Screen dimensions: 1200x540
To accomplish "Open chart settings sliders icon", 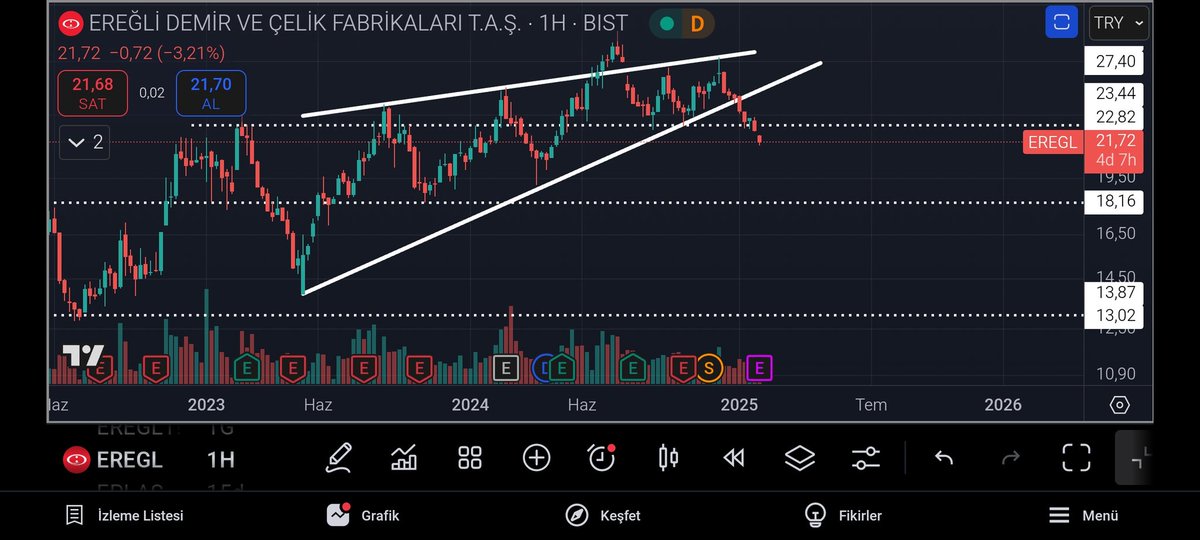I will click(866, 458).
